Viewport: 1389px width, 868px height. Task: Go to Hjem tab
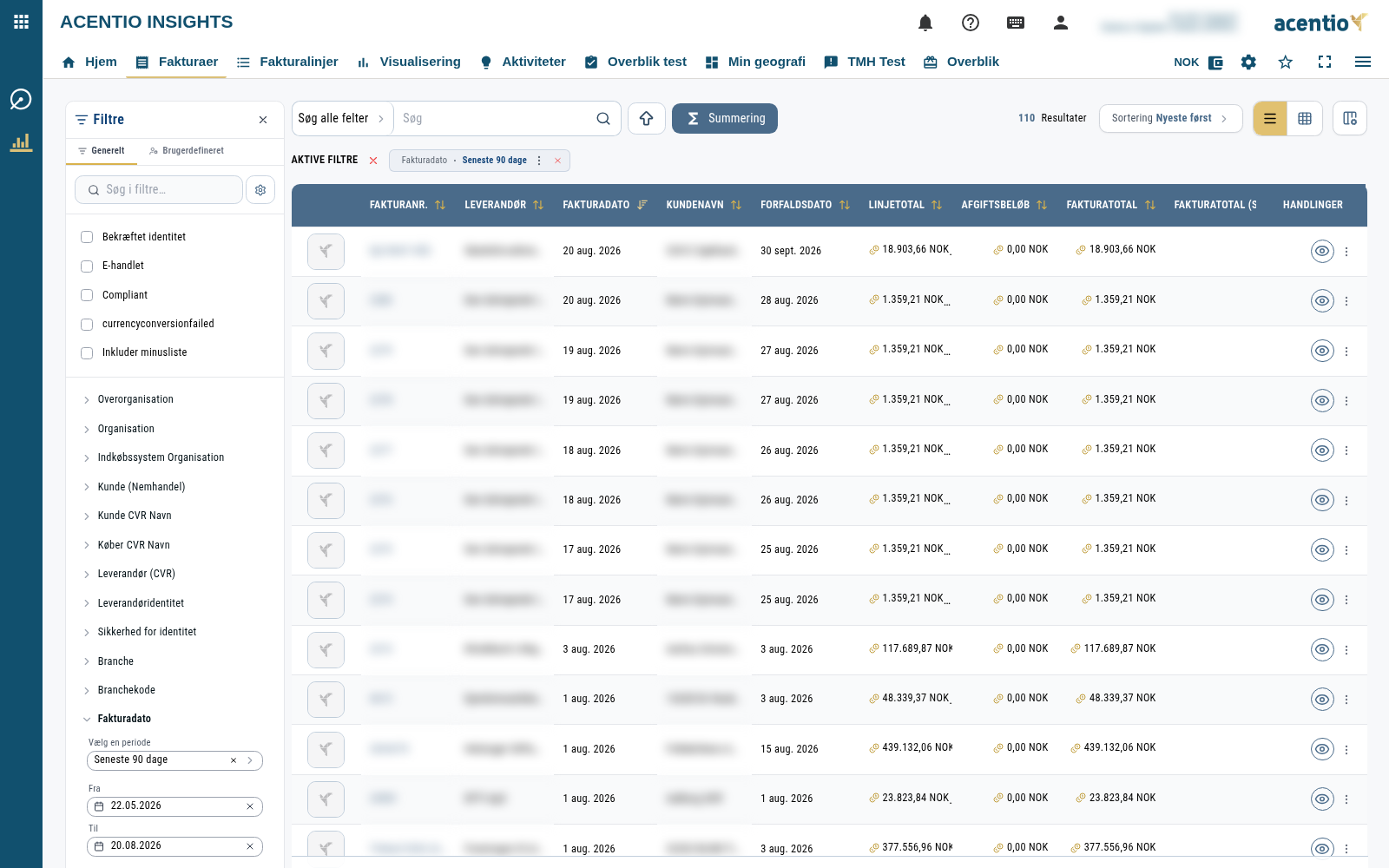(x=89, y=62)
